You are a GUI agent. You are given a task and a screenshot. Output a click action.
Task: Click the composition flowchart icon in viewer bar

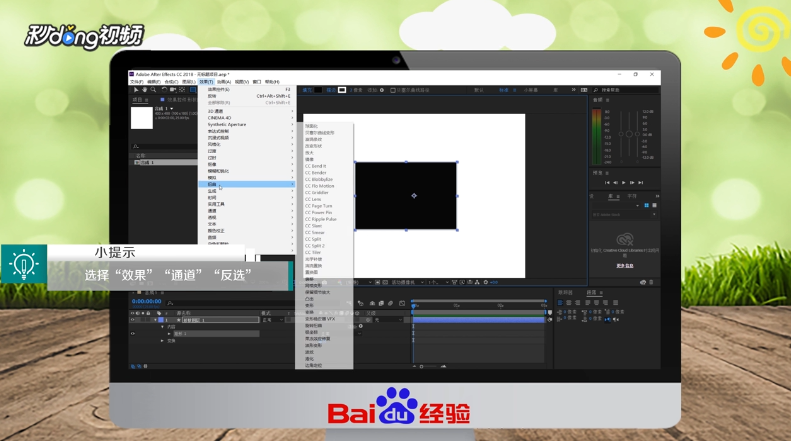pyautogui.click(x=477, y=283)
